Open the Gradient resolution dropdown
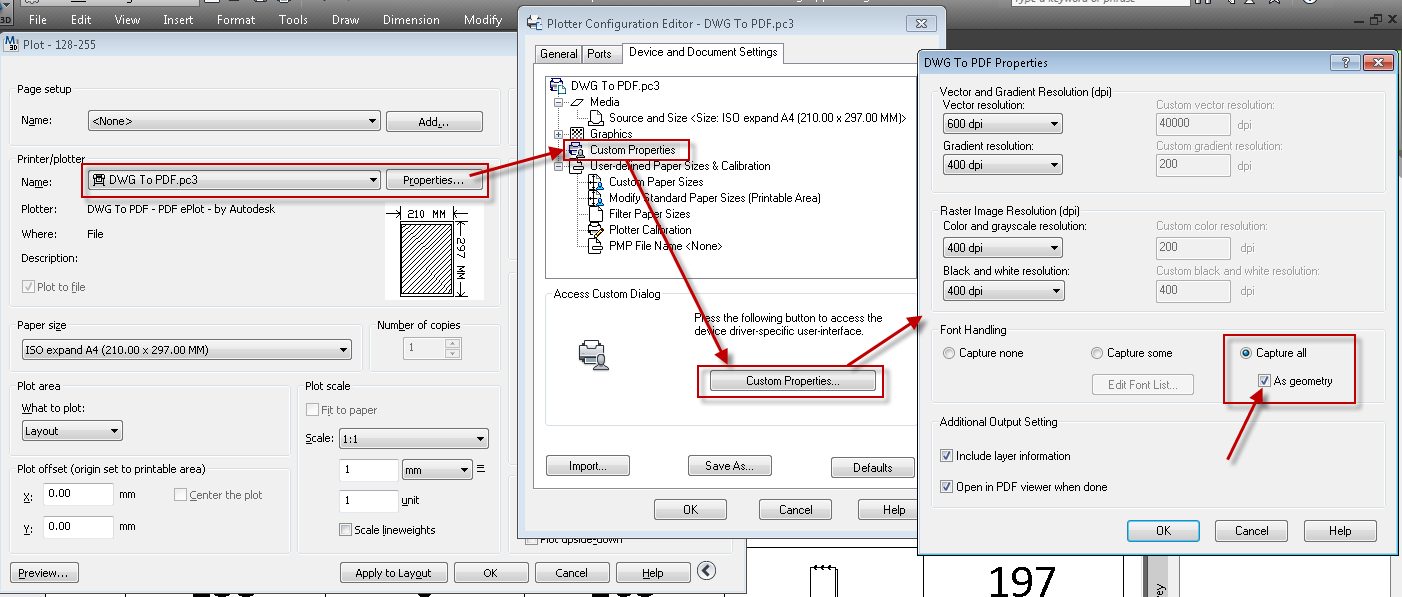The image size is (1402, 597). tap(1003, 164)
